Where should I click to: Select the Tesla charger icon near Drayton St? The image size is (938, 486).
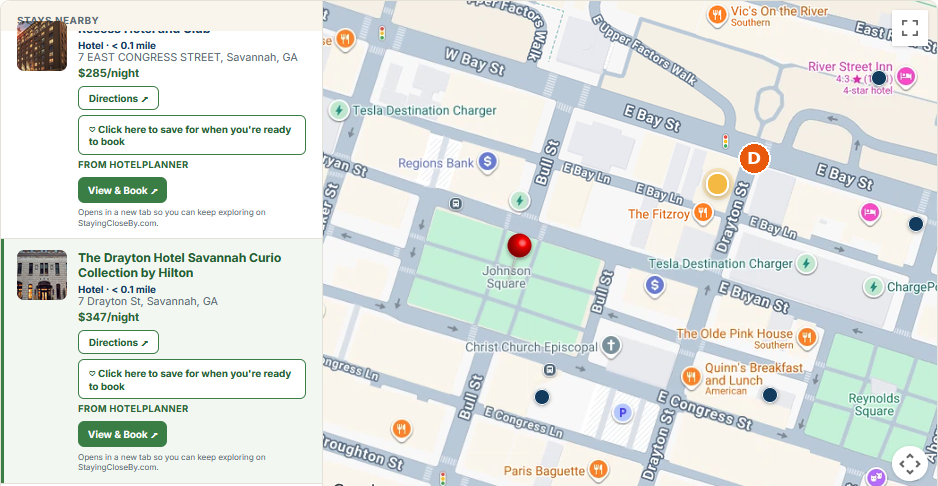click(x=806, y=263)
